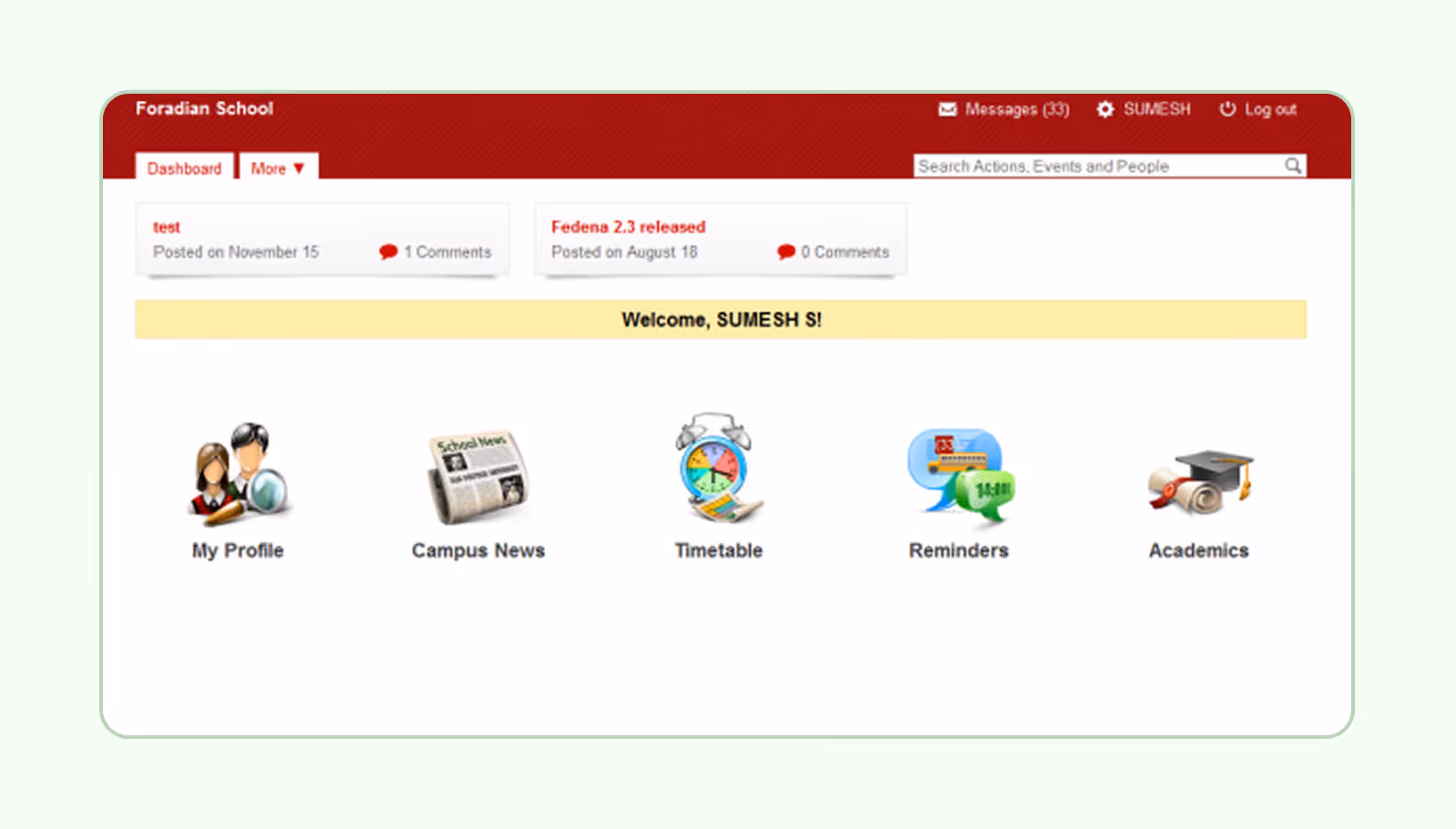The height and width of the screenshot is (829, 1456).
Task: Open the My Profile icon
Action: (240, 474)
